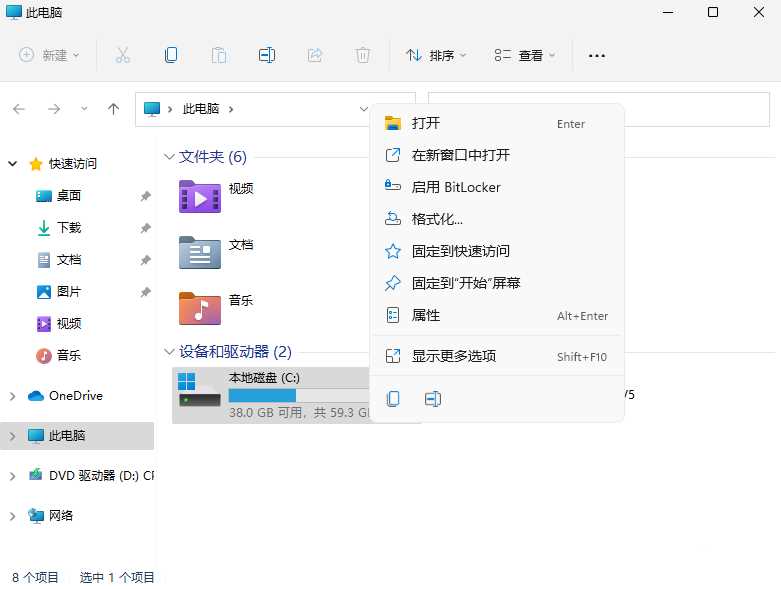
Task: Choose 固定到"开始"屏幕 from context menu
Action: pos(498,283)
